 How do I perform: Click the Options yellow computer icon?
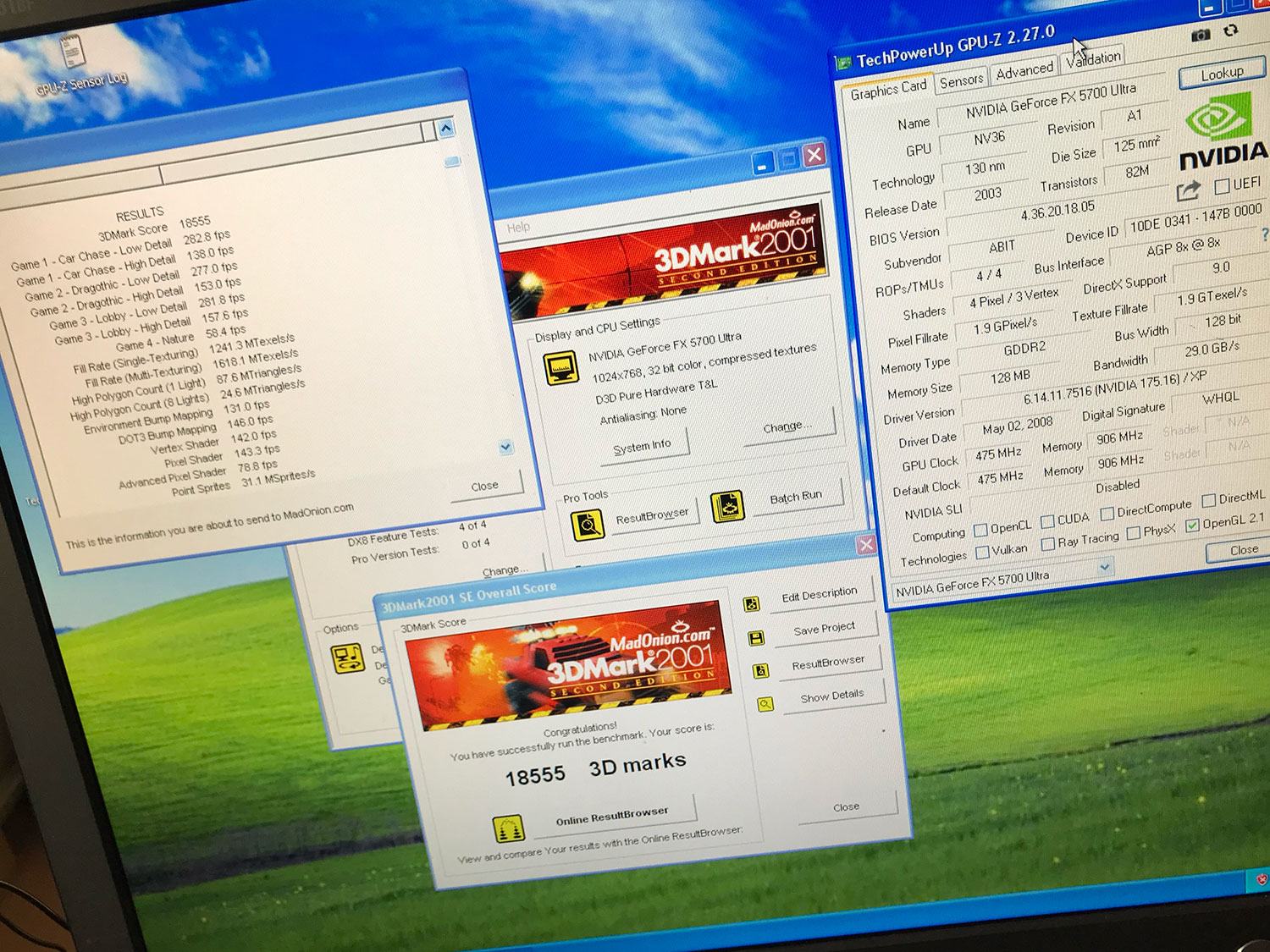[x=347, y=658]
